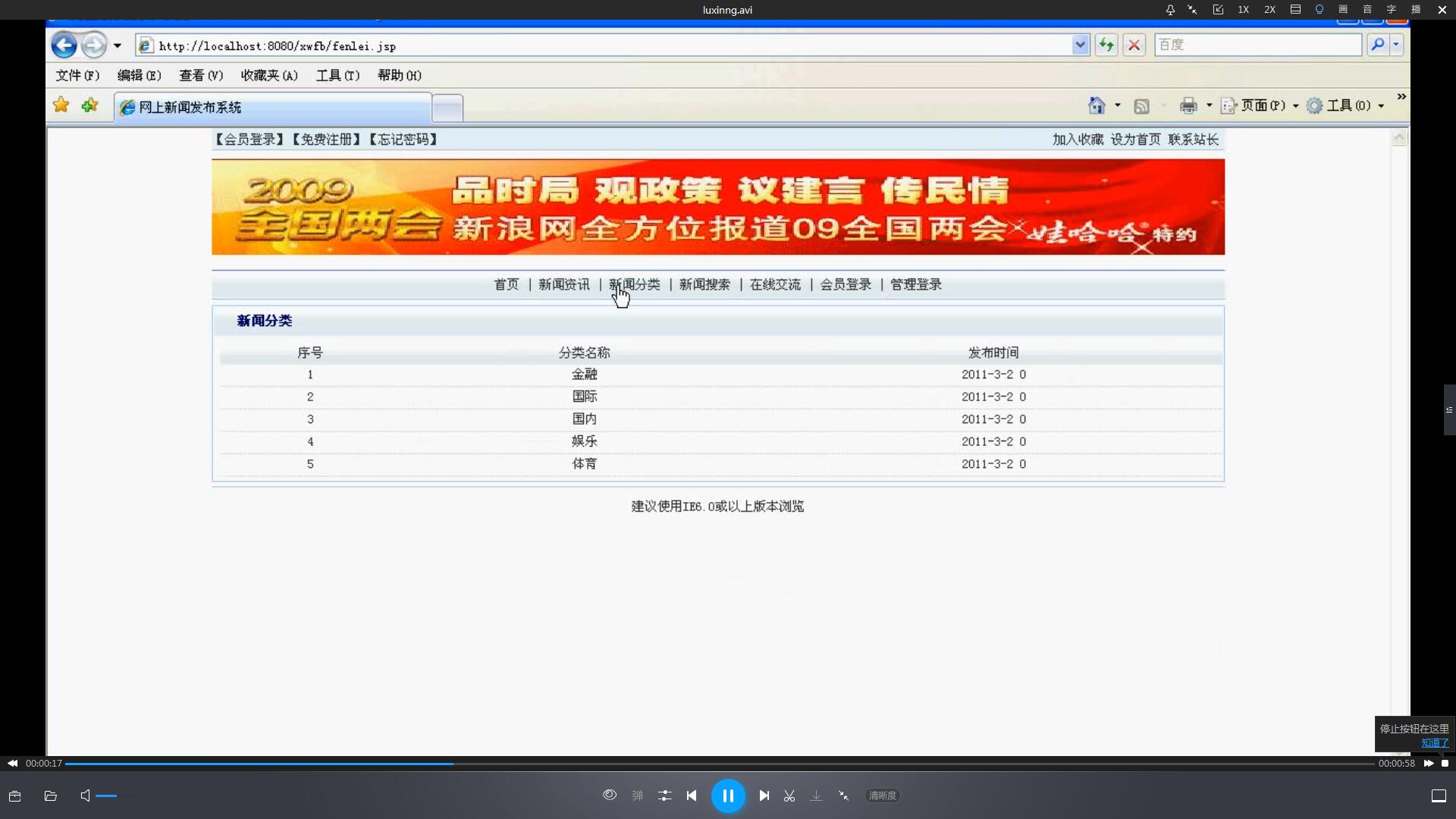1456x819 pixels.
Task: Open the 清晰度 quality selector
Action: tap(883, 795)
